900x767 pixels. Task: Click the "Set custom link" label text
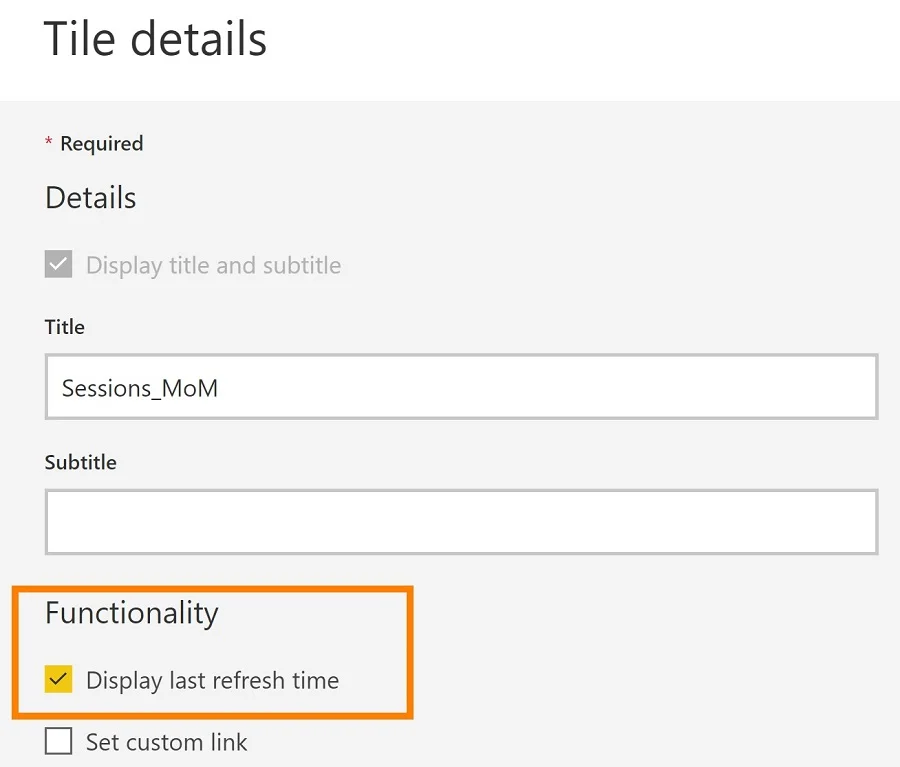point(166,742)
